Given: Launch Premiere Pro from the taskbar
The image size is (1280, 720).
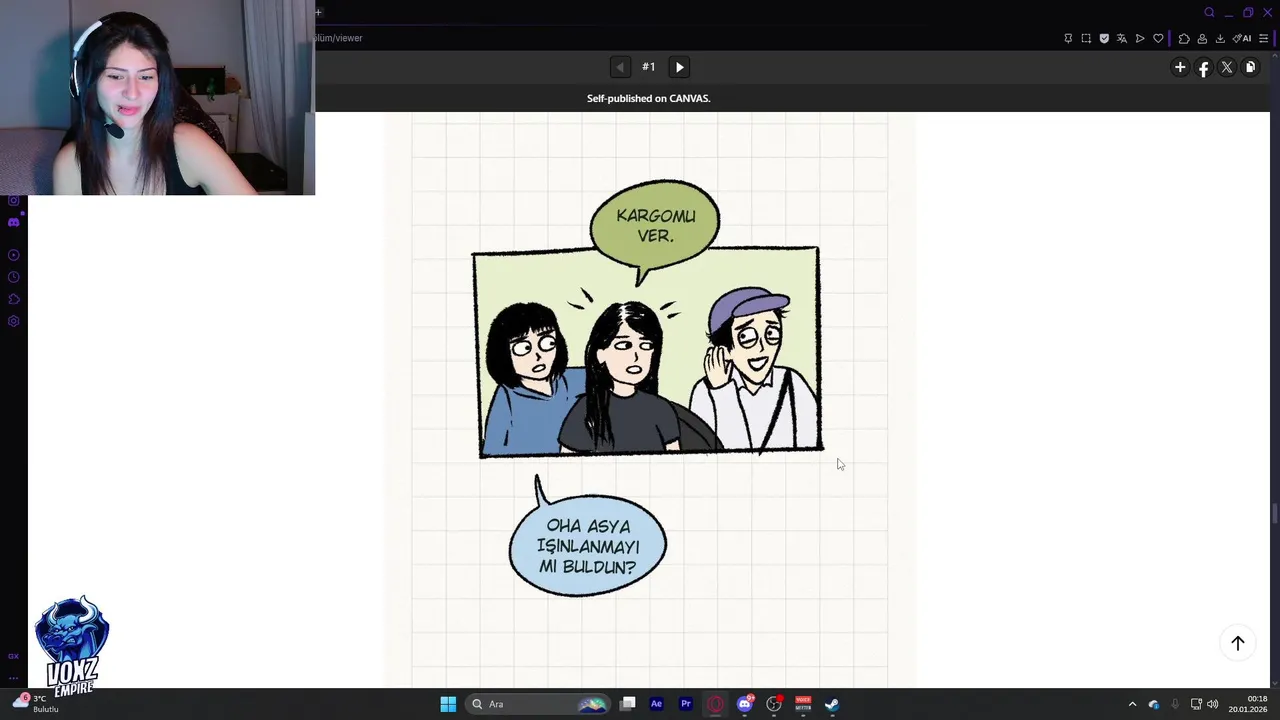Looking at the screenshot, I should (686, 704).
